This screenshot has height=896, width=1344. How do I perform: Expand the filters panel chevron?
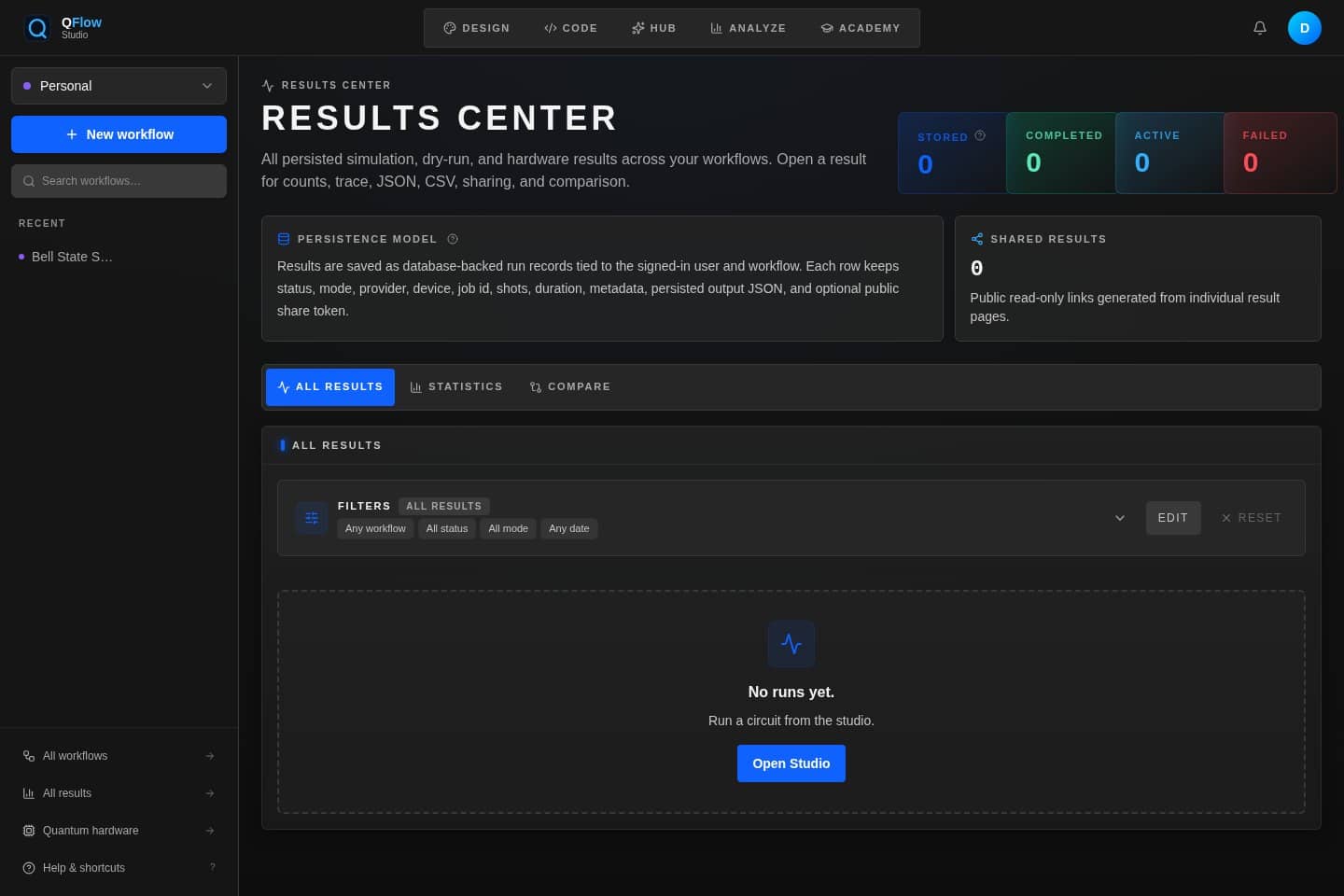click(1120, 518)
